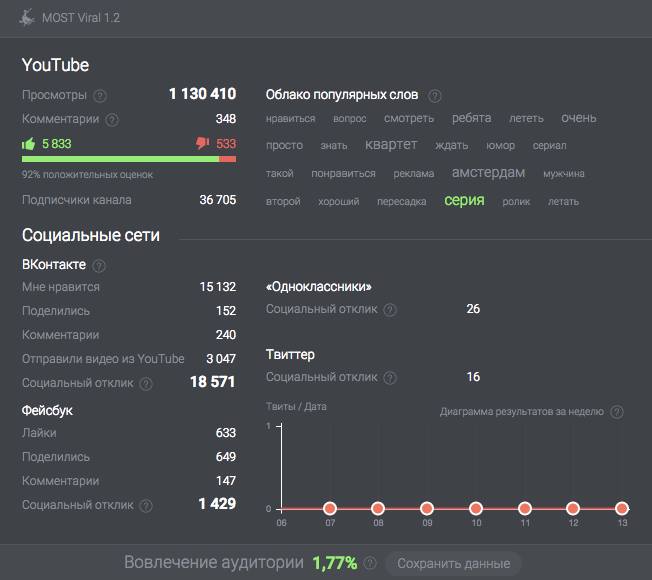Click the YouTube comments value 348

click(x=226, y=119)
